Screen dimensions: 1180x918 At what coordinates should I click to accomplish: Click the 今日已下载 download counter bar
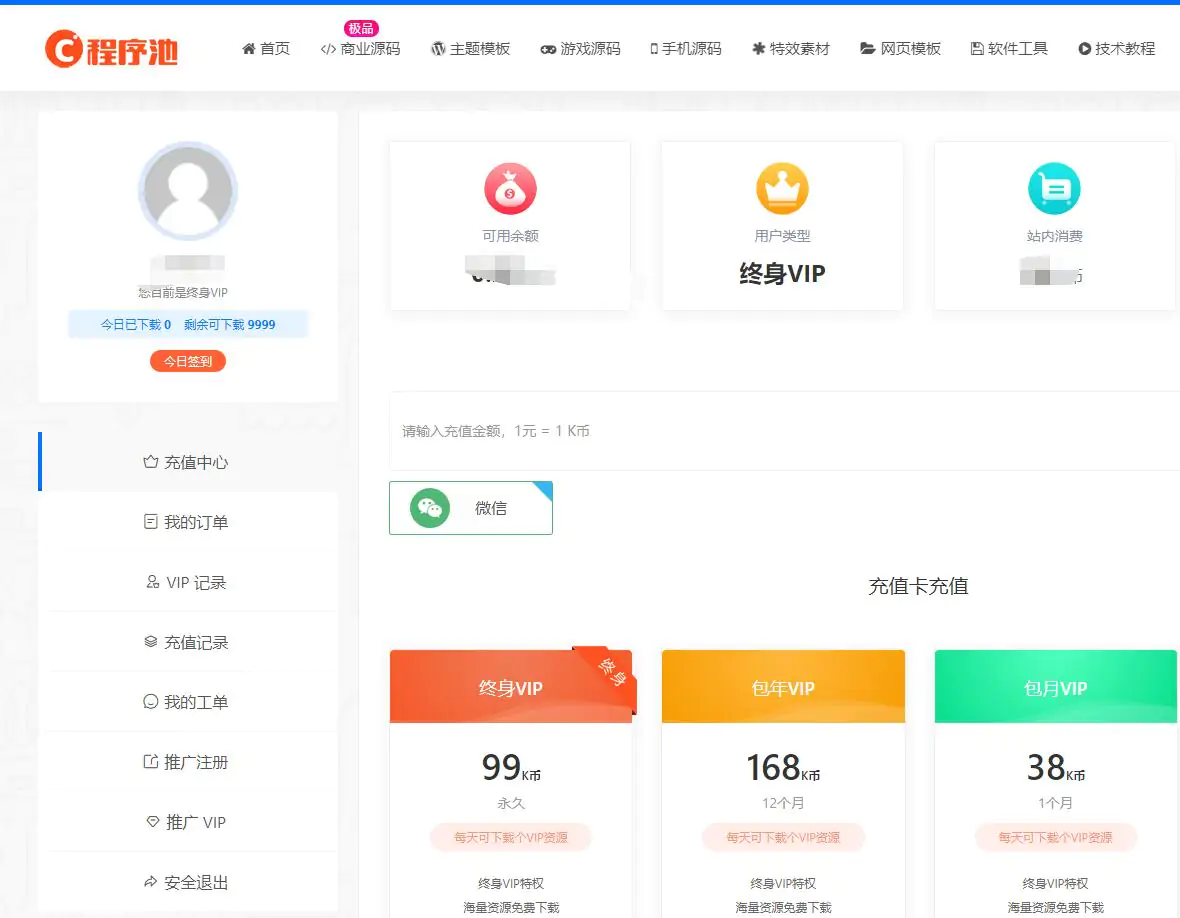coord(188,324)
